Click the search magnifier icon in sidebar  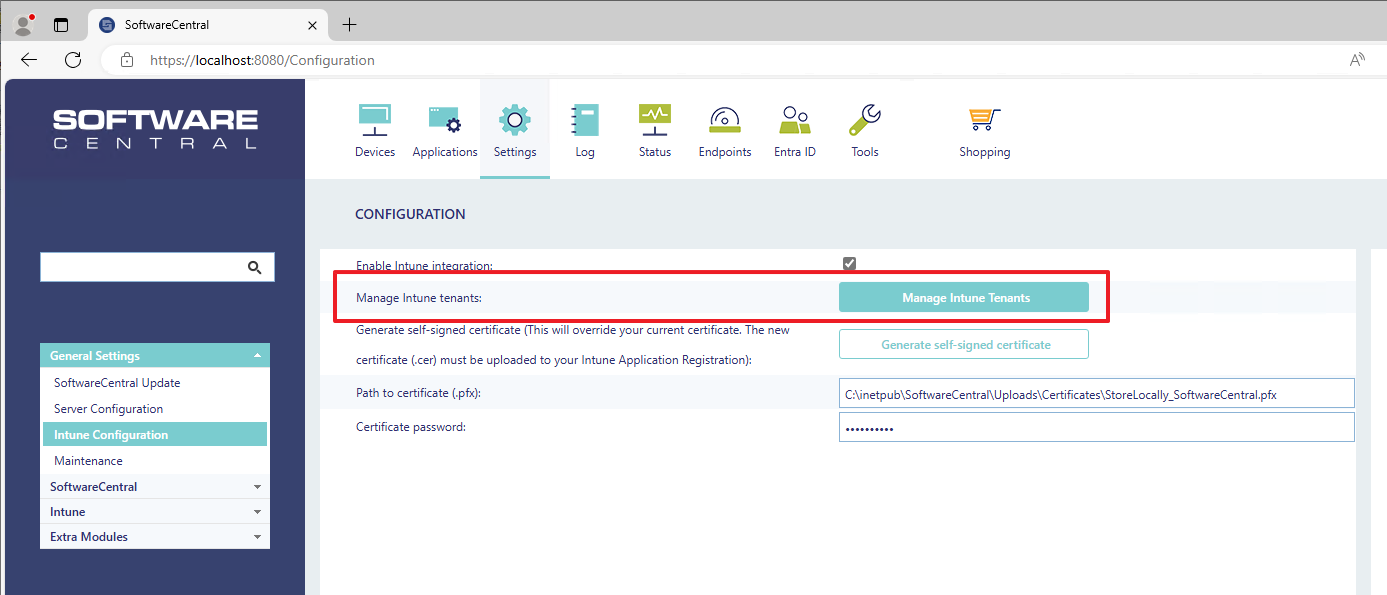click(x=254, y=267)
